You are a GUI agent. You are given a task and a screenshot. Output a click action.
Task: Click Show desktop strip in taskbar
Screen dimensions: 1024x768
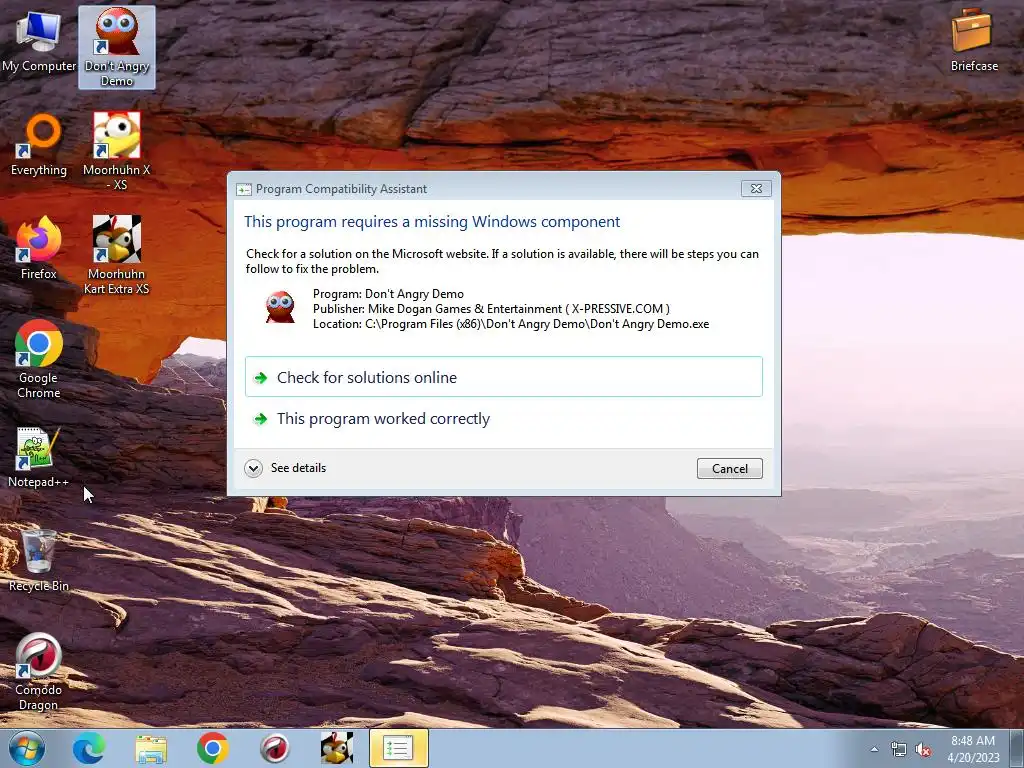point(1017,748)
